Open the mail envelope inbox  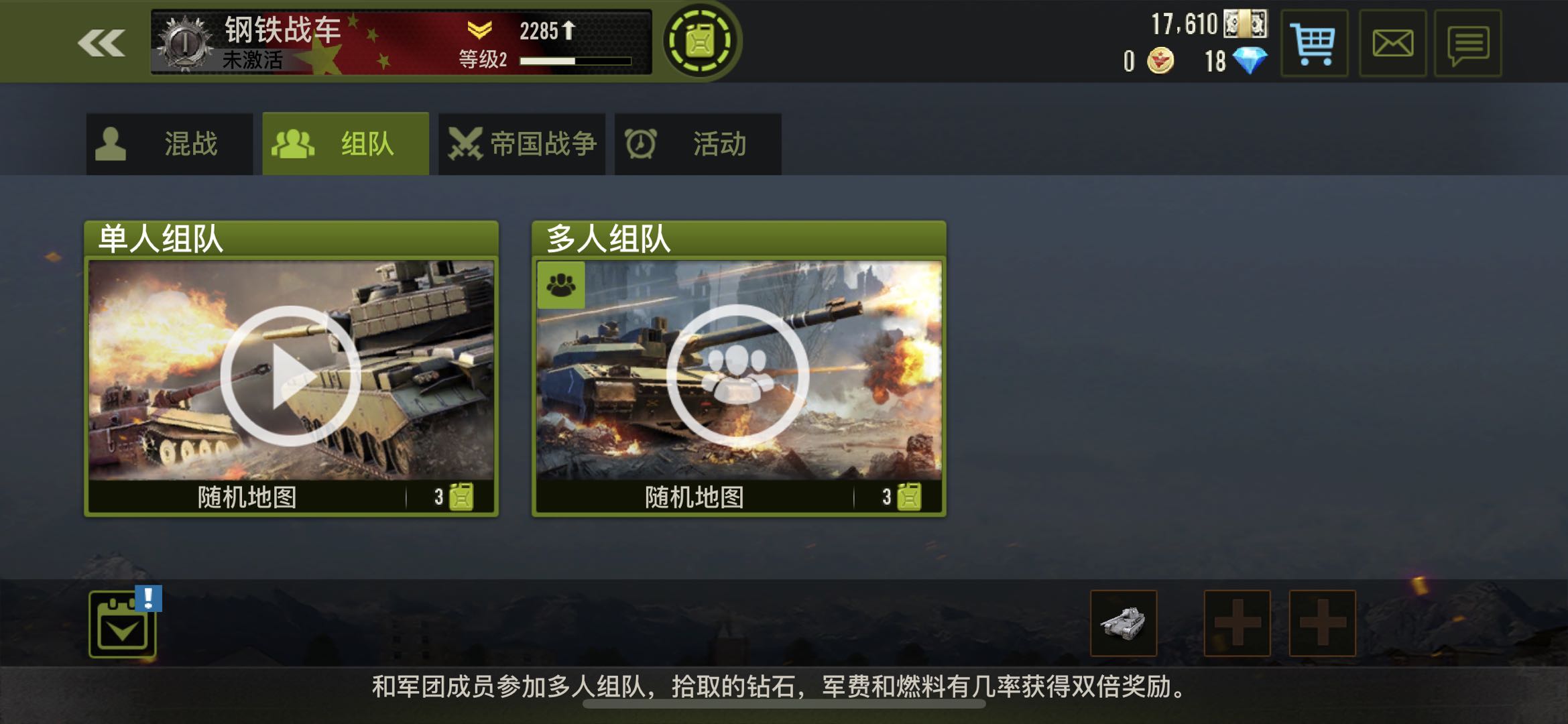point(1392,44)
